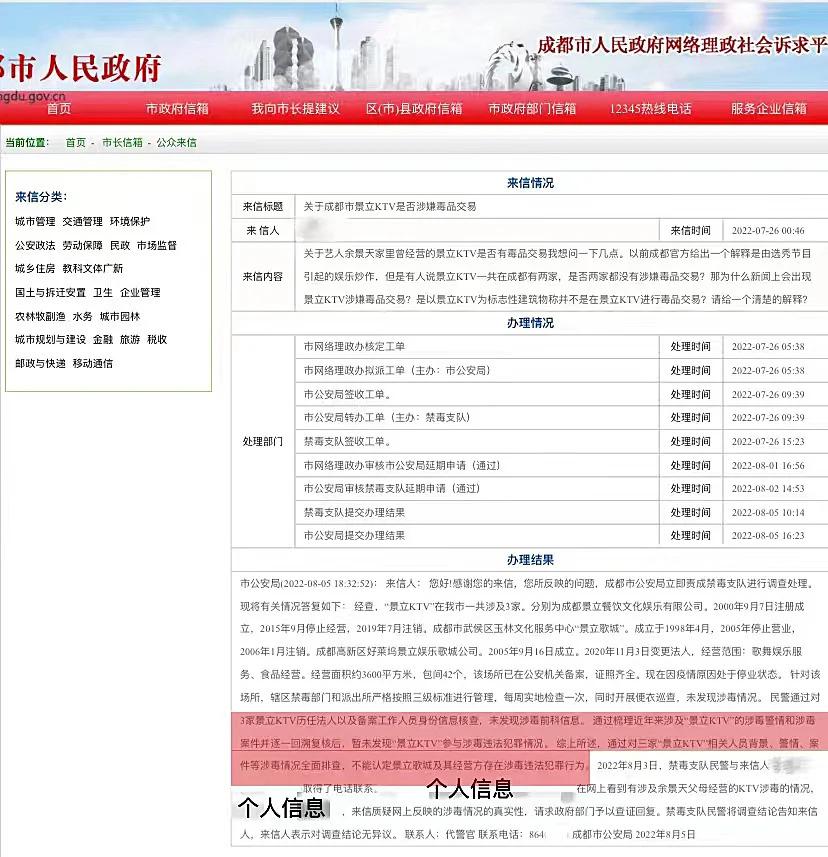The height and width of the screenshot is (857, 828).
Task: Open the 国土与拆迁安置 category
Action: point(50,292)
